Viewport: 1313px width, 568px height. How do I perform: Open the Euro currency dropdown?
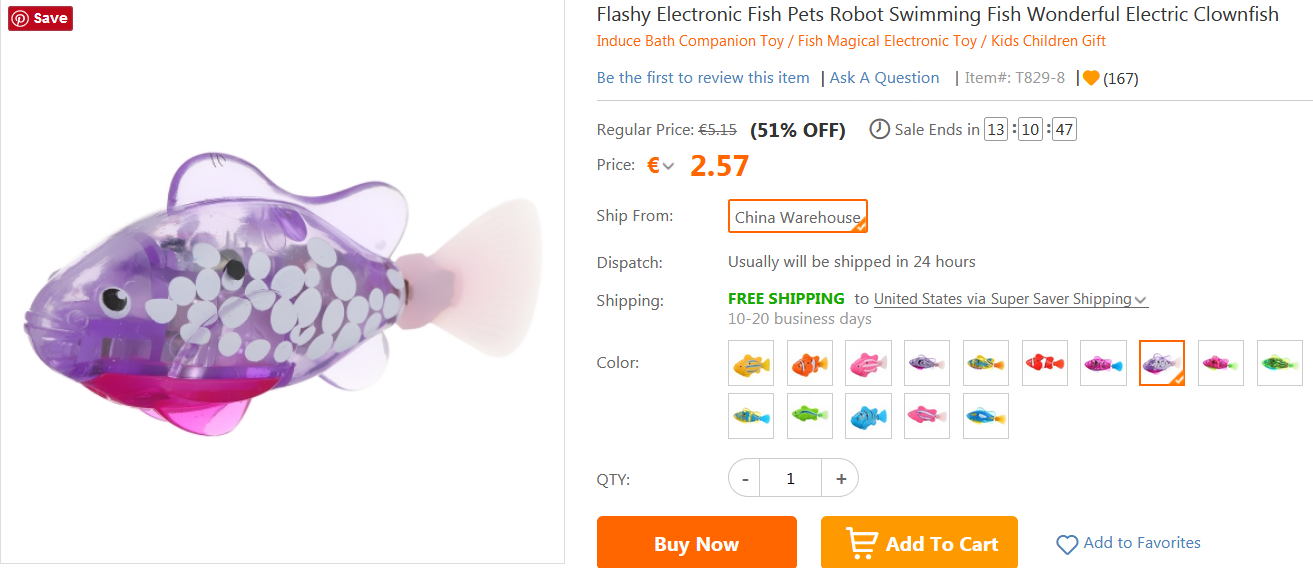tap(661, 166)
